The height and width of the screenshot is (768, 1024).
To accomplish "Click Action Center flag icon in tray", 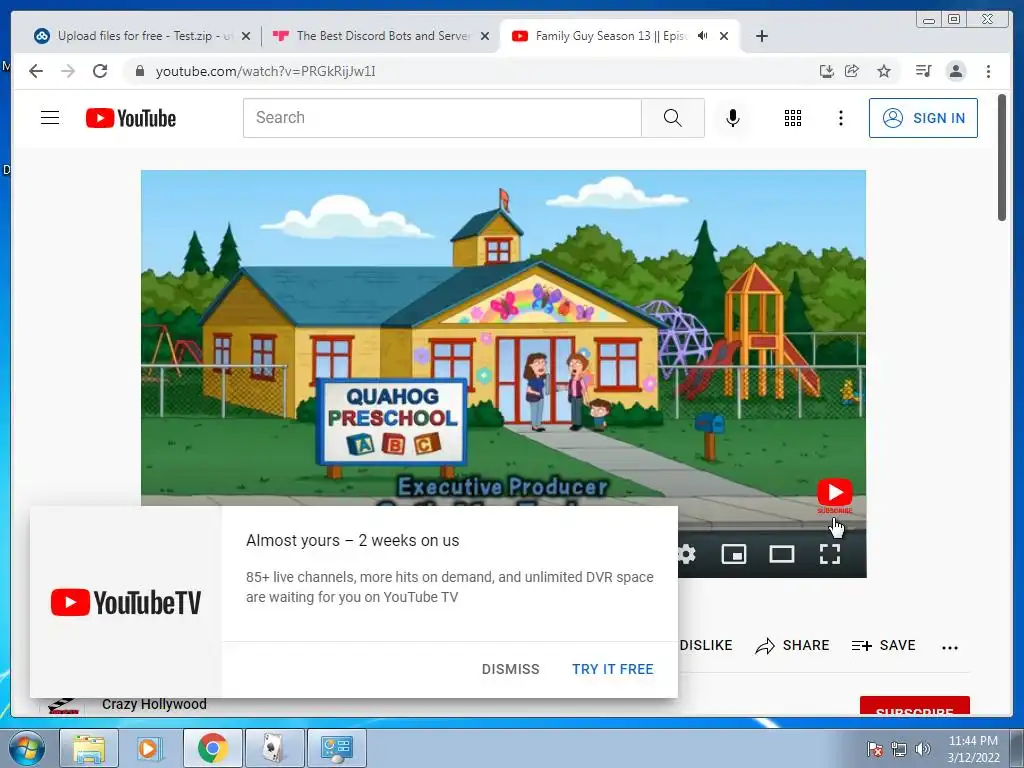I will 875,748.
